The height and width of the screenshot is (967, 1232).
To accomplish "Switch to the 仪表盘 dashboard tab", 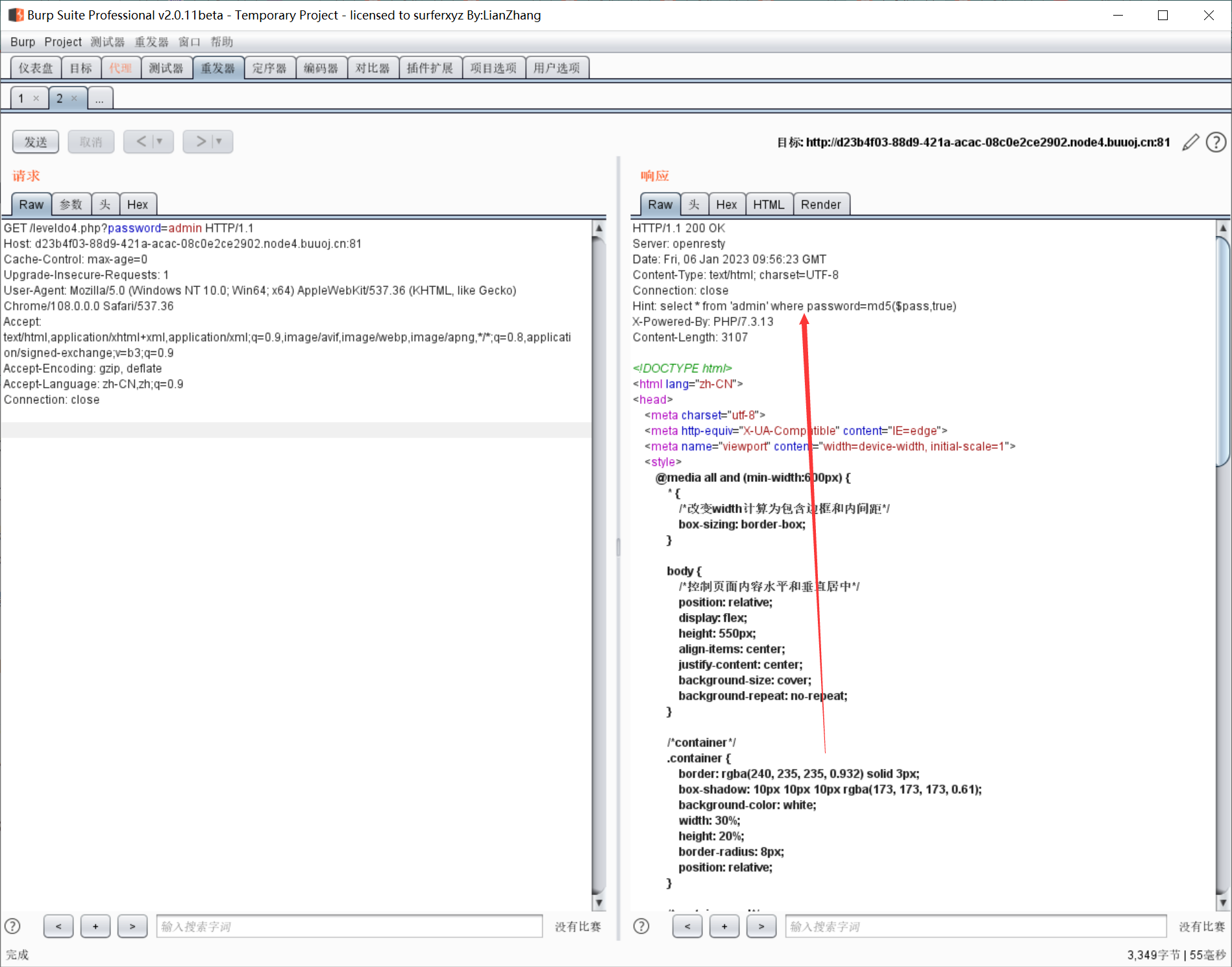I will pos(36,68).
